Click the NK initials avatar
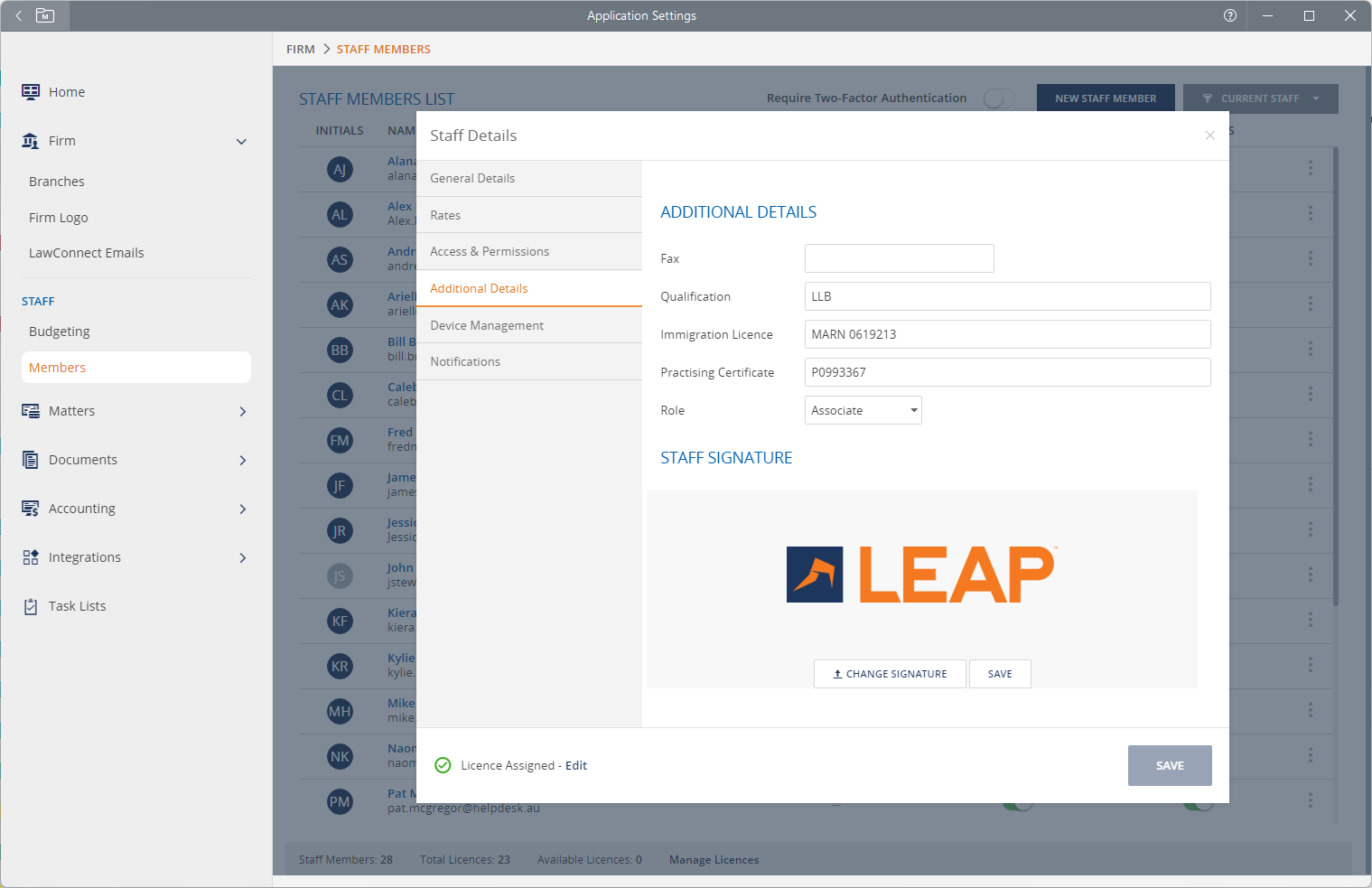Viewport: 1372px width, 888px height. point(340,757)
